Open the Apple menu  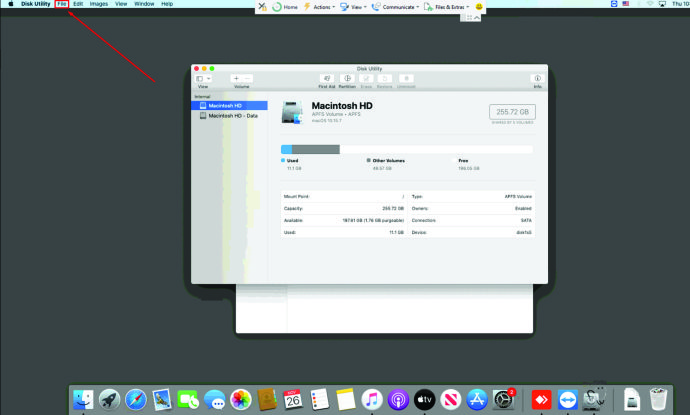click(11, 4)
